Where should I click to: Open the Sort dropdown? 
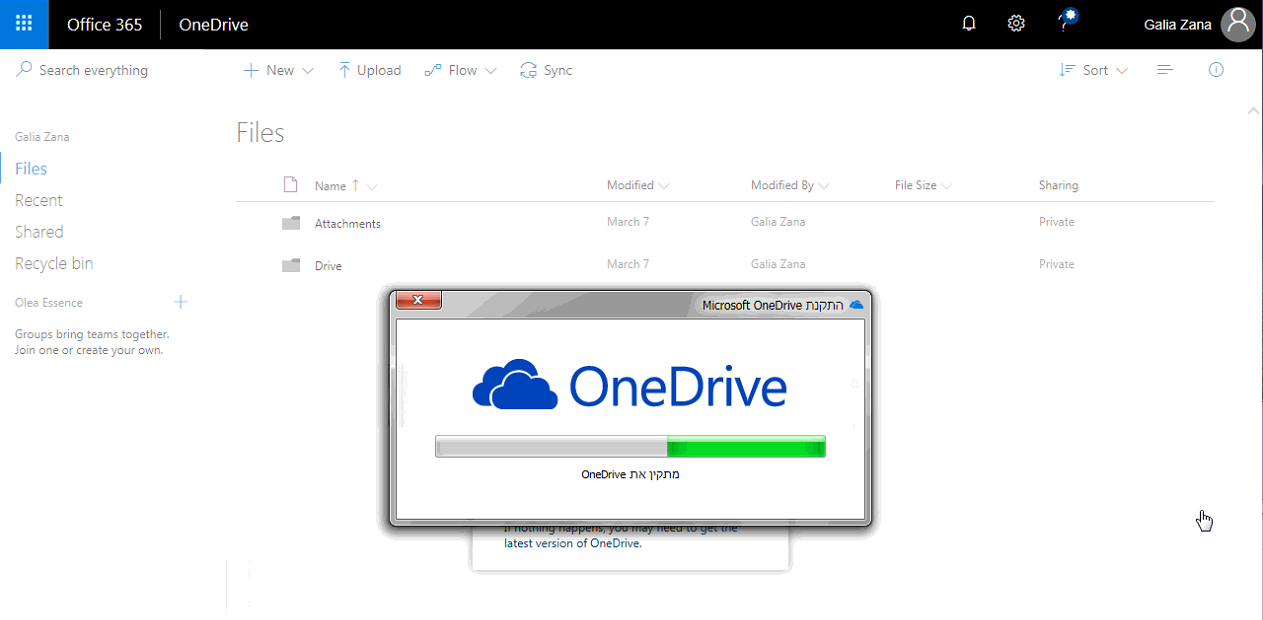pos(1093,69)
